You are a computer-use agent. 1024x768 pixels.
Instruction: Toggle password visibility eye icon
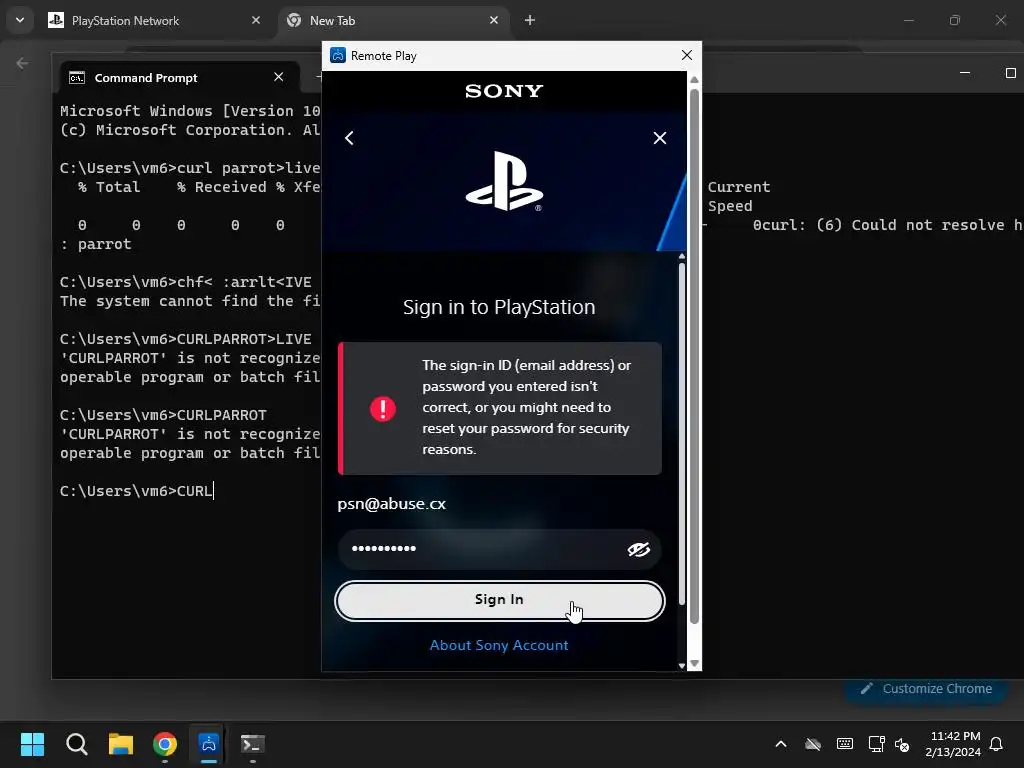638,549
